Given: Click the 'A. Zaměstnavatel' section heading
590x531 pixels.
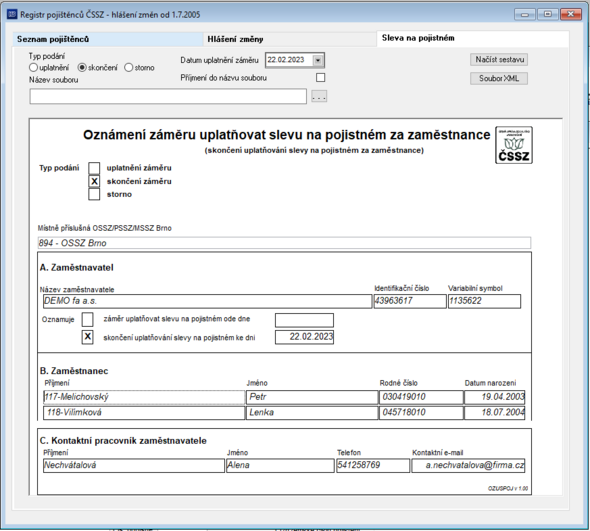Looking at the screenshot, I should 76,268.
